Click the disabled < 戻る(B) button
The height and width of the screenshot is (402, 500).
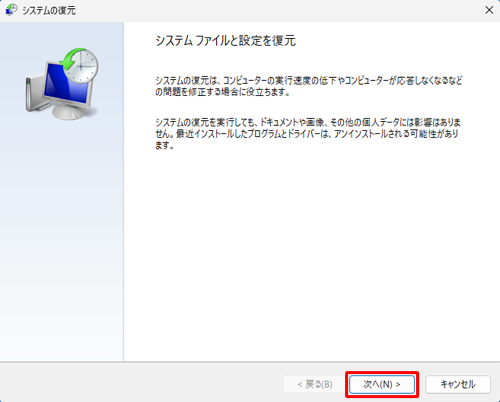[315, 384]
